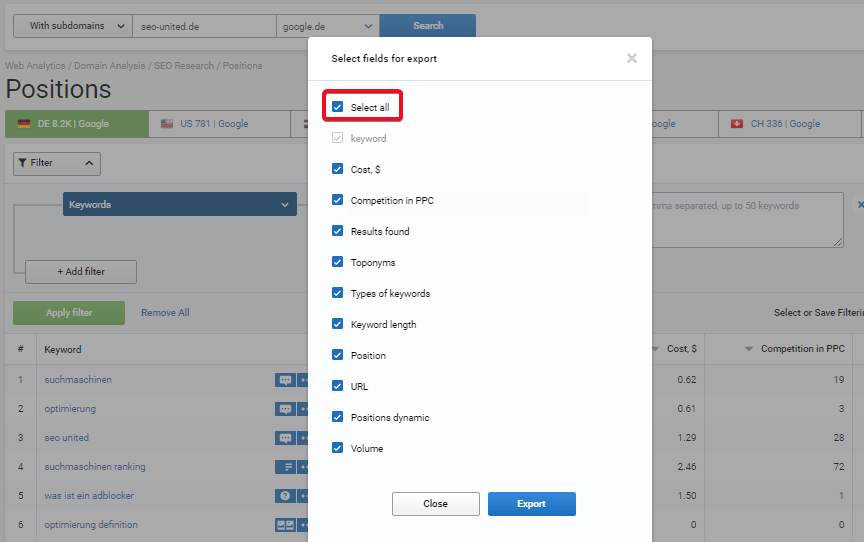The image size is (864, 542).
Task: Uncheck the Competition in PPC export field
Action: [x=337, y=200]
